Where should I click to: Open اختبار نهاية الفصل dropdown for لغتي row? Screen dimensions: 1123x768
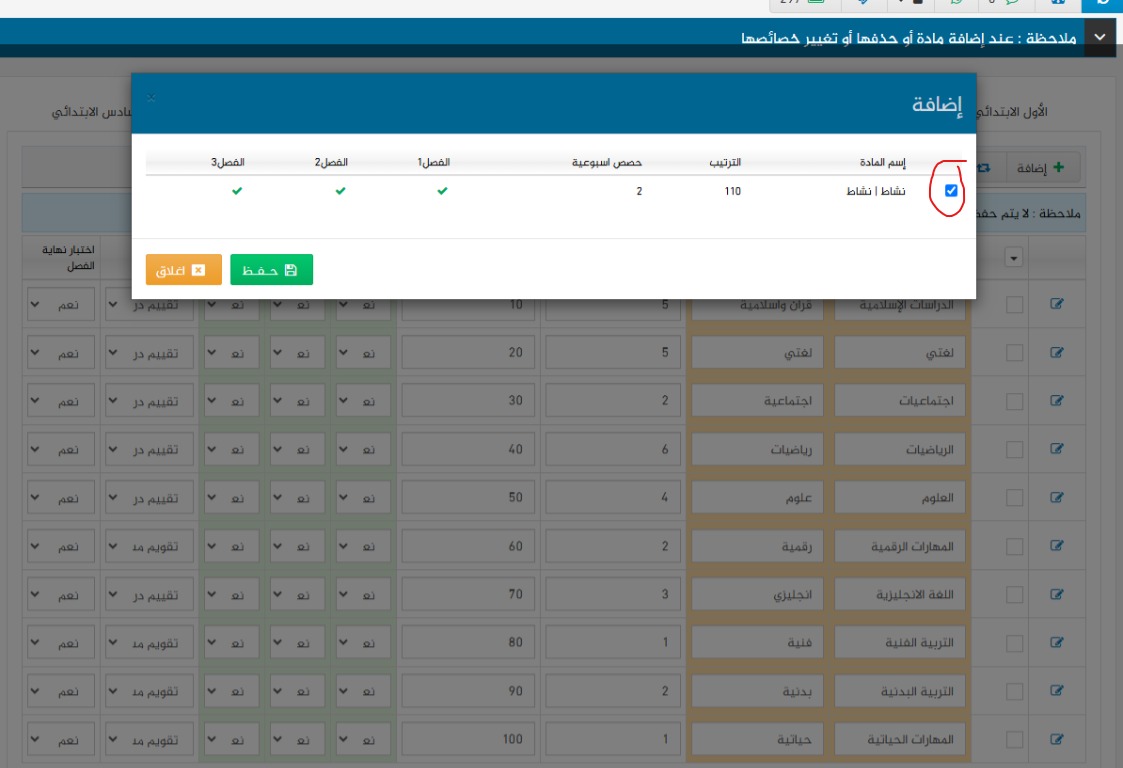61,352
